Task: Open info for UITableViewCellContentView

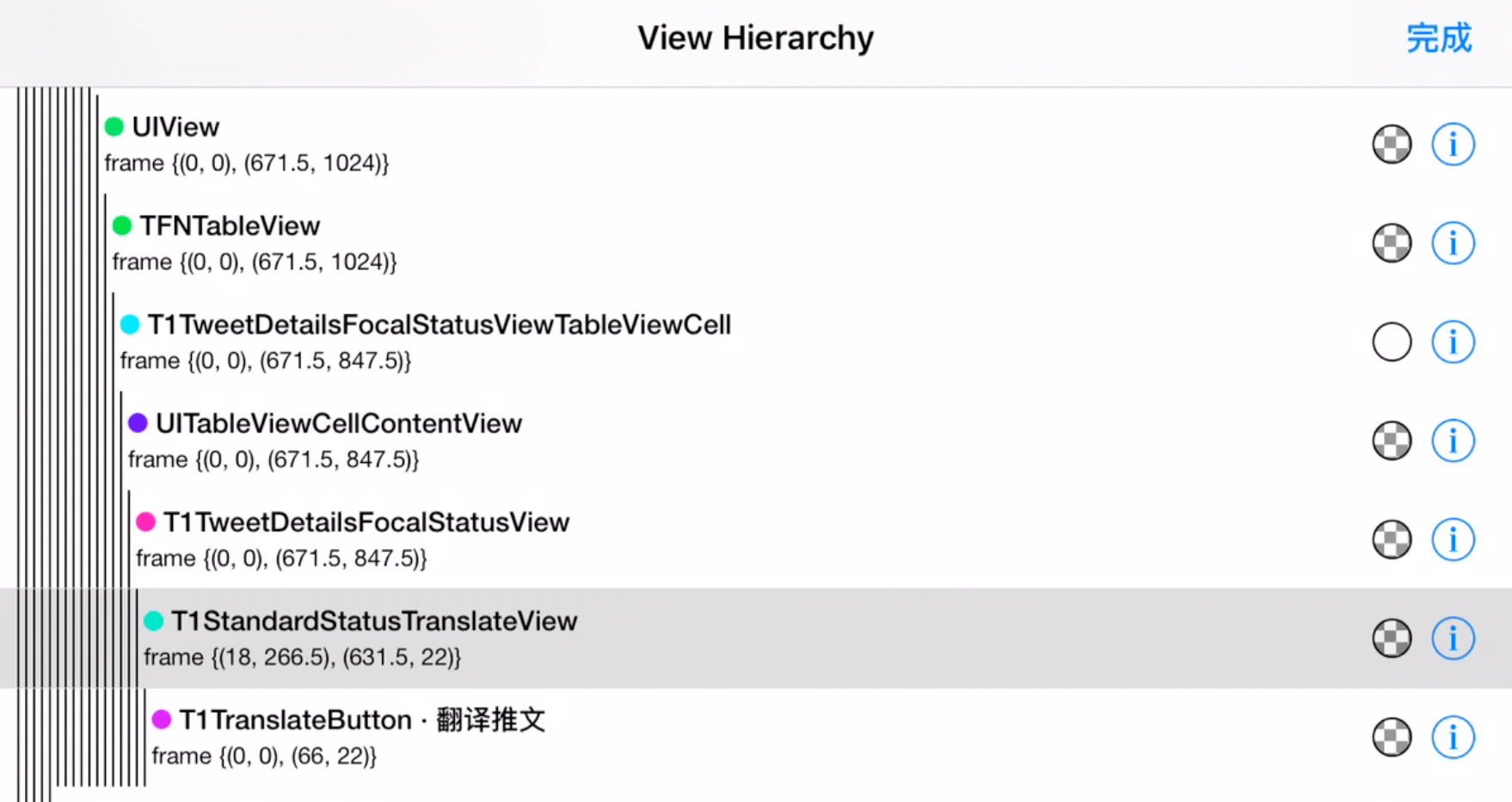Action: pyautogui.click(x=1453, y=441)
